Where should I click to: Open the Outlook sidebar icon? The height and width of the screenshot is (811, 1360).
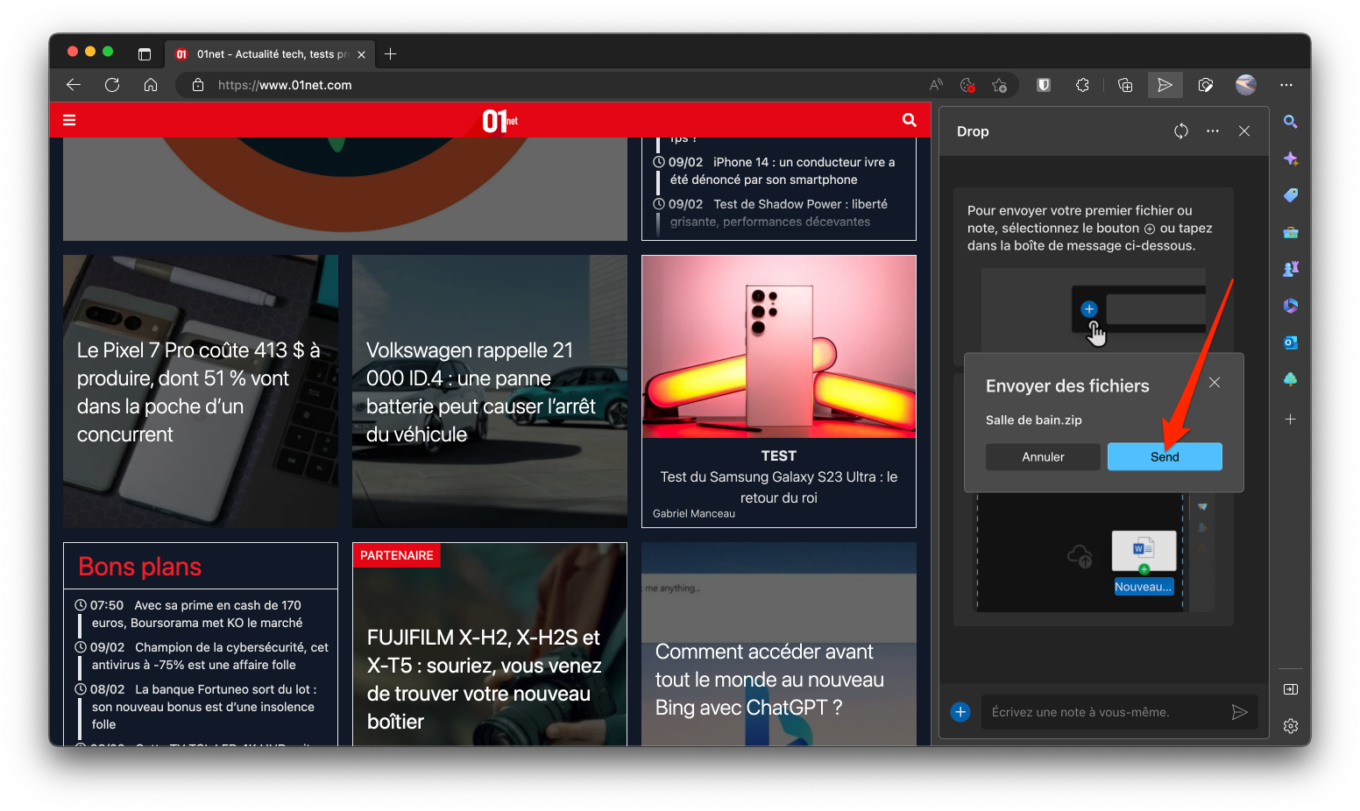1290,343
